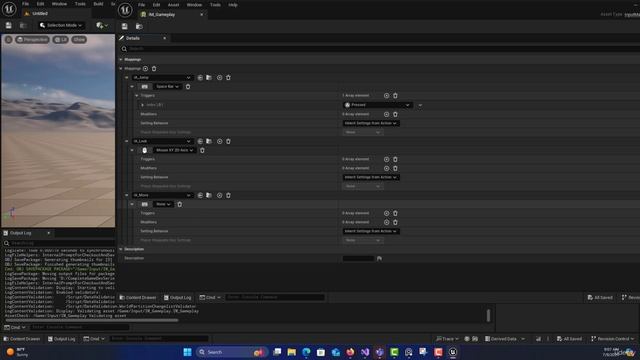
Task: Save current level in main editor toolbar
Action: pos(9,25)
